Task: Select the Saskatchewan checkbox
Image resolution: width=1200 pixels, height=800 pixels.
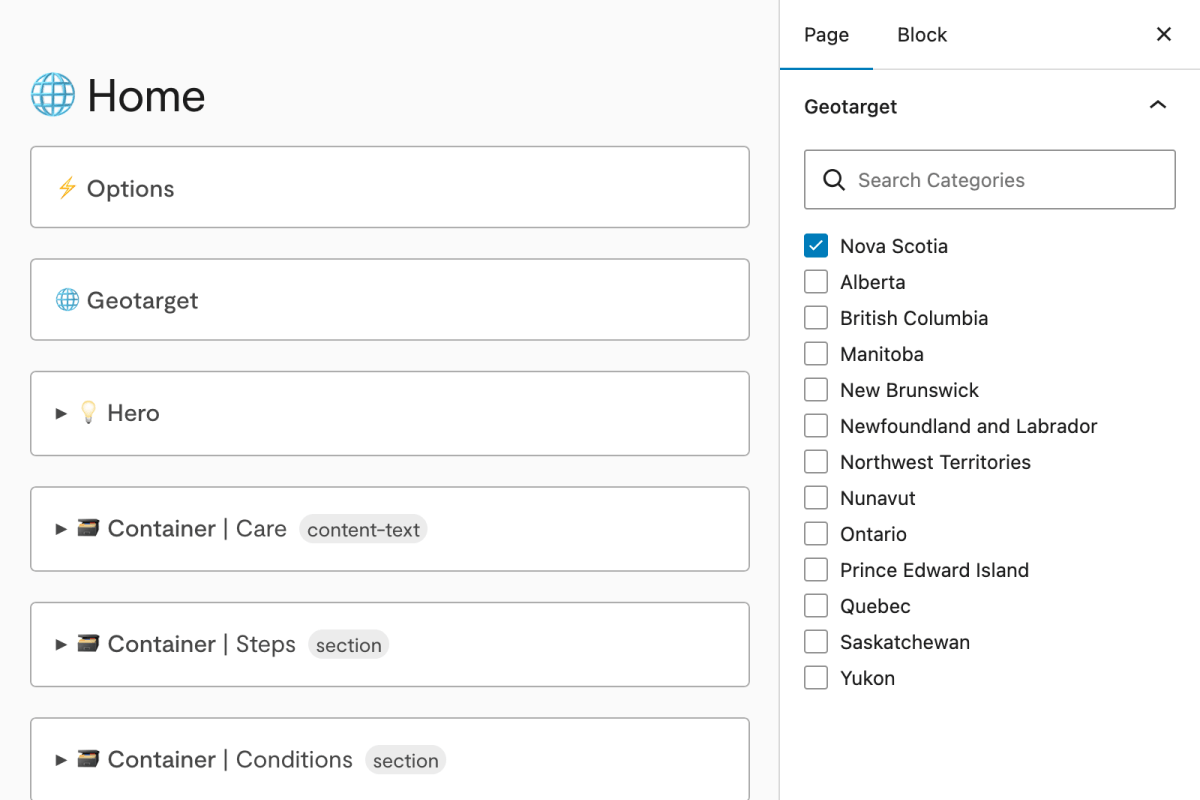Action: (x=816, y=642)
